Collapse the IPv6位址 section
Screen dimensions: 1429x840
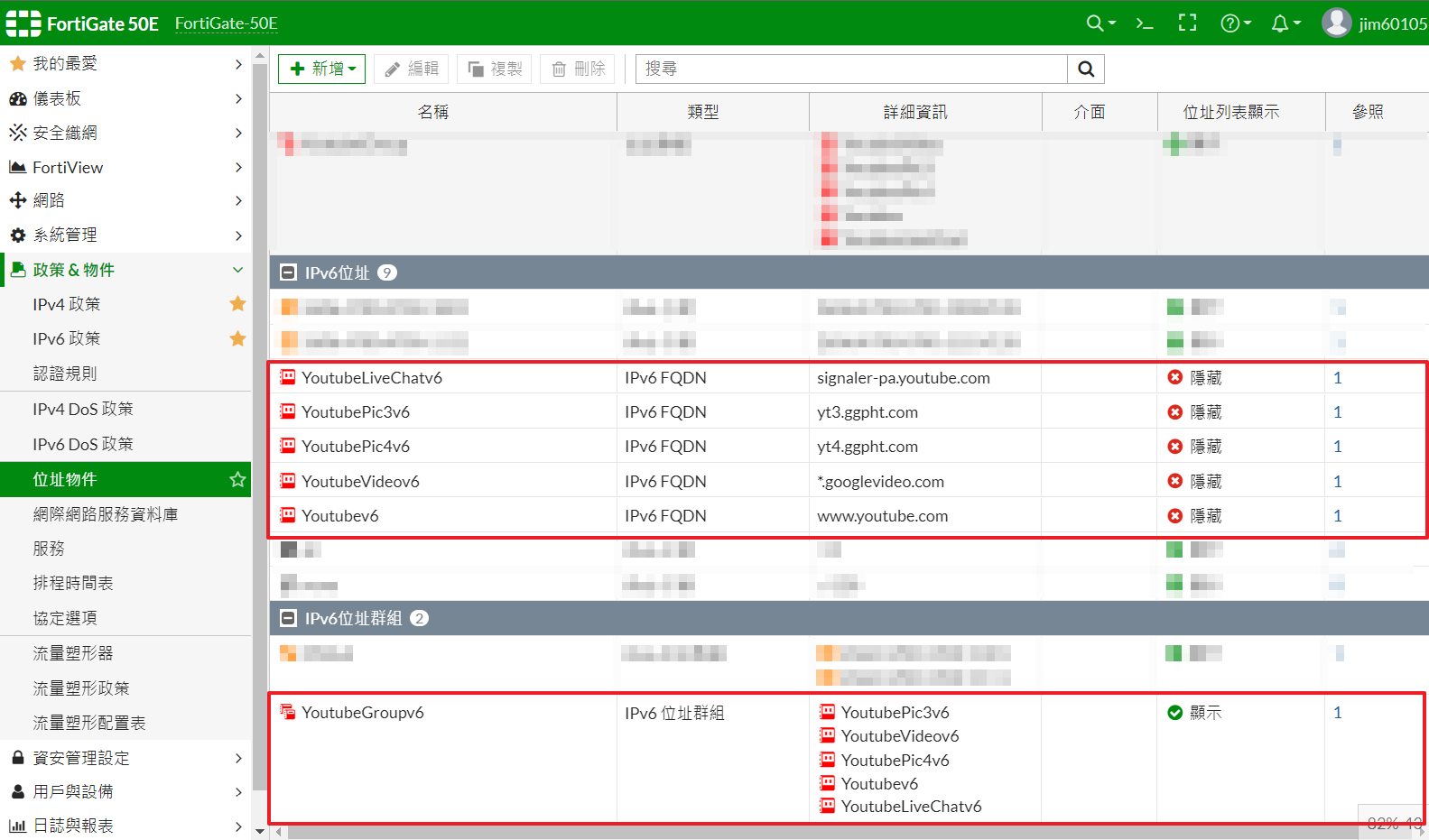[x=289, y=272]
